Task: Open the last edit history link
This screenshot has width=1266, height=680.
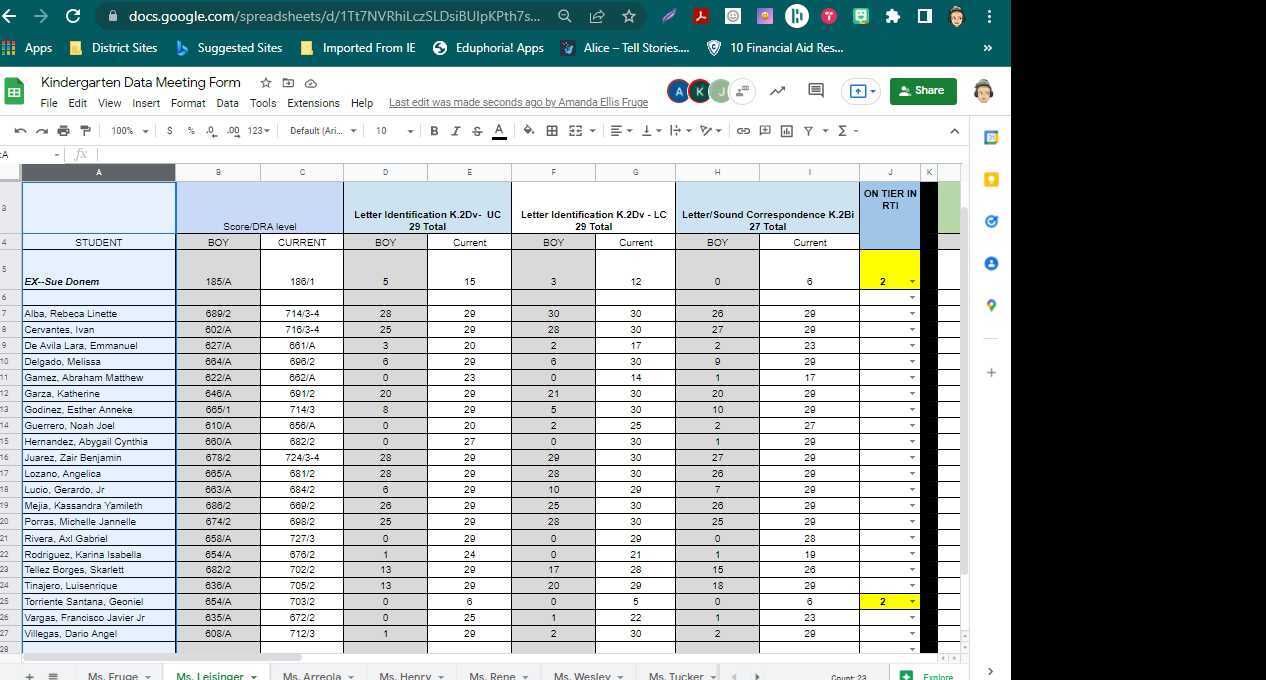Action: click(x=517, y=102)
